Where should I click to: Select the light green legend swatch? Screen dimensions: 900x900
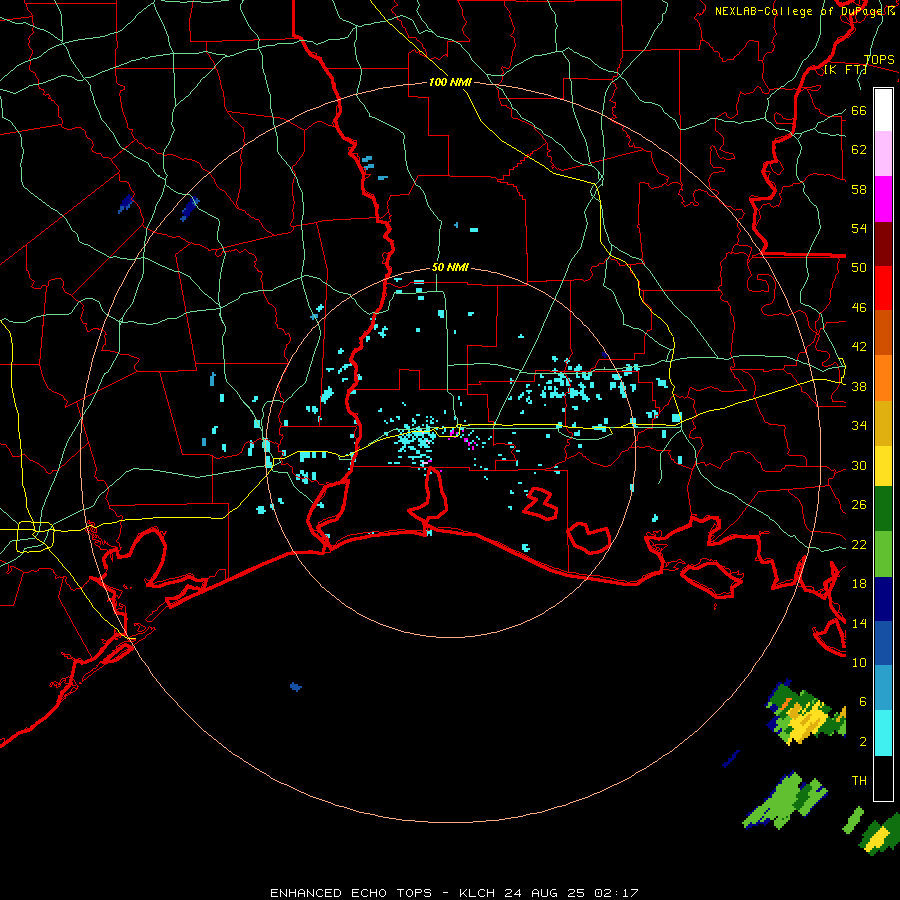(883, 553)
